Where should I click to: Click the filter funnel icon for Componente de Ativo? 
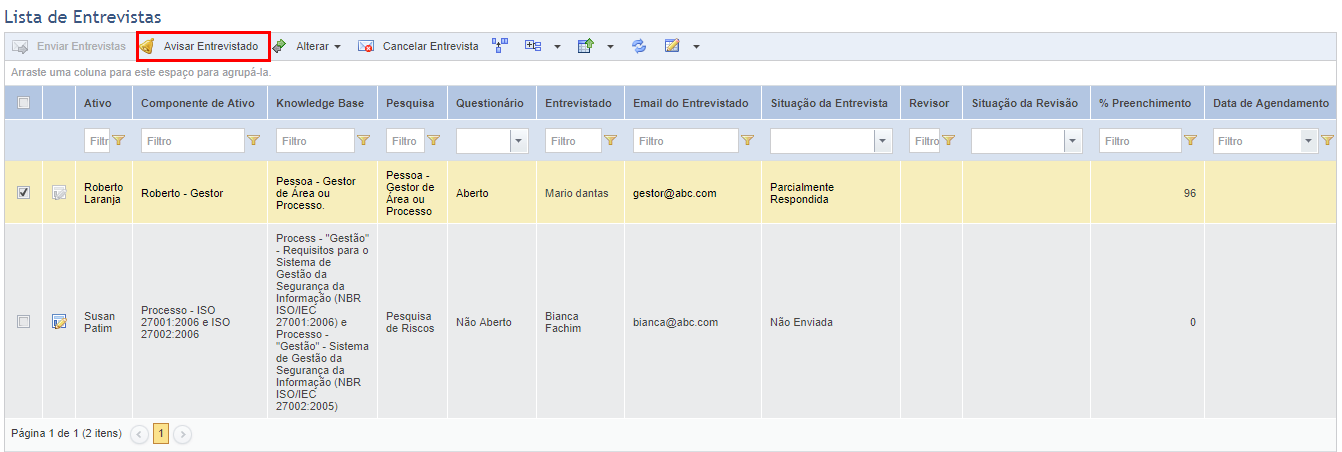click(x=254, y=141)
